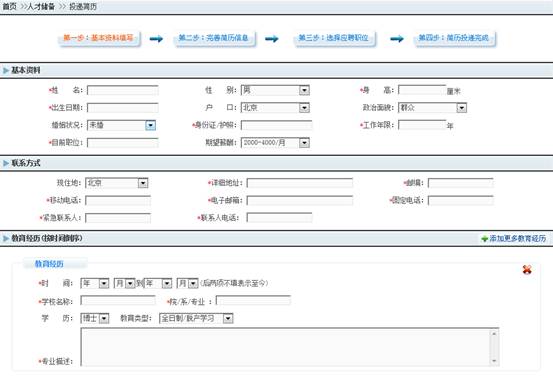Click the 教育经历 section header arrow icon

pos(6,238)
